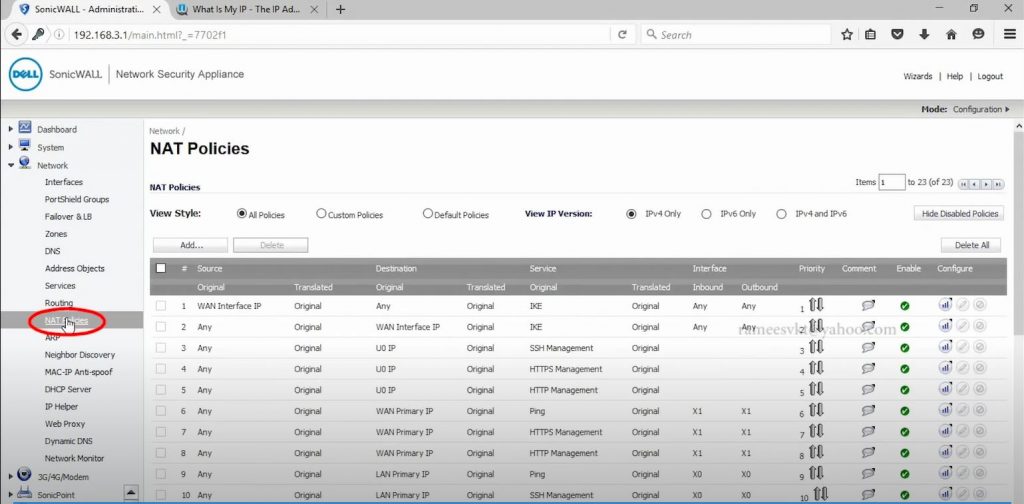Screen dimensions: 1024x504
Task: Click the Items start number field
Action: [891, 183]
